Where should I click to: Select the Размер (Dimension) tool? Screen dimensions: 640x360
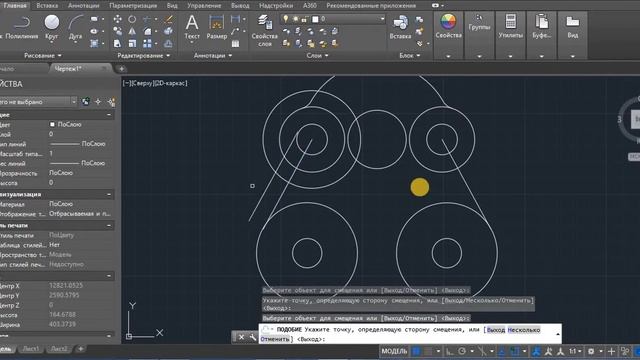[216, 27]
